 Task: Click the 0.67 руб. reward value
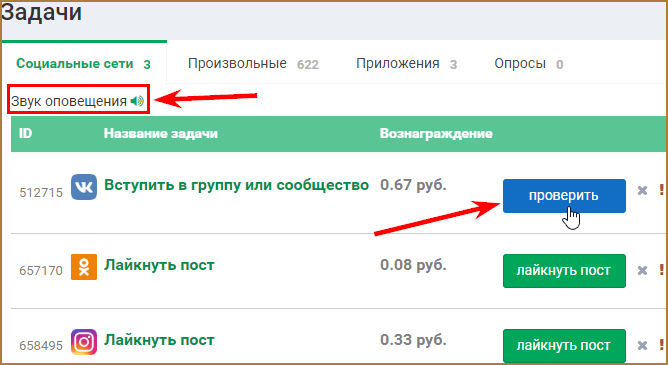point(413,185)
